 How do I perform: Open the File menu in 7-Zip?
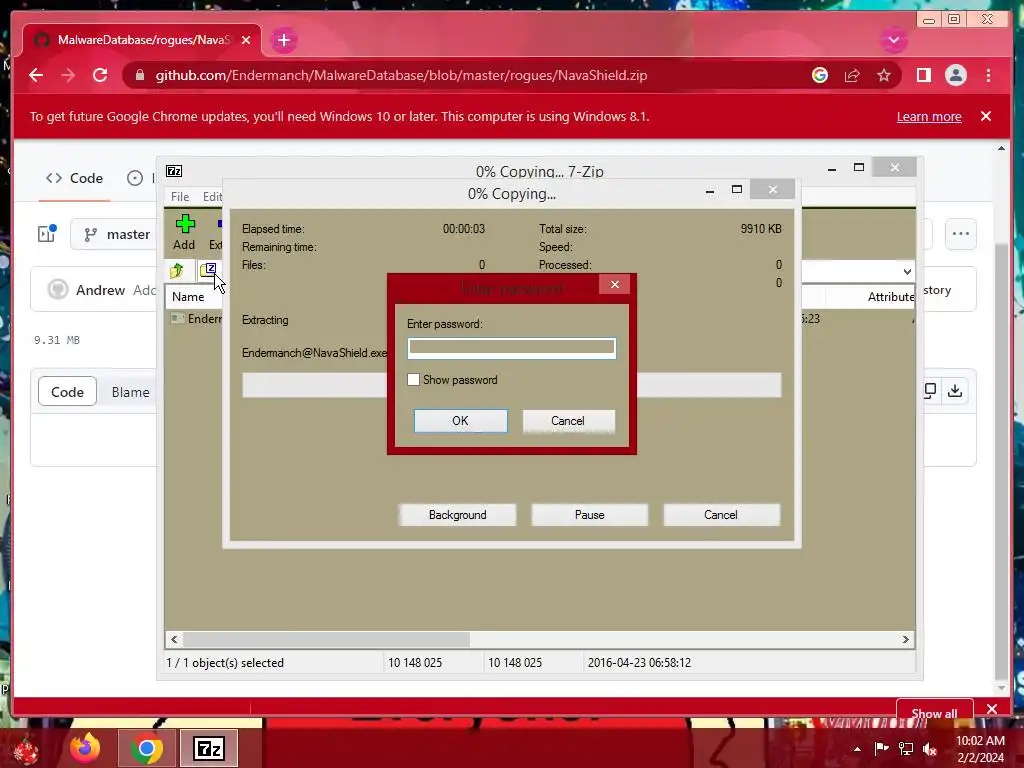tap(180, 197)
